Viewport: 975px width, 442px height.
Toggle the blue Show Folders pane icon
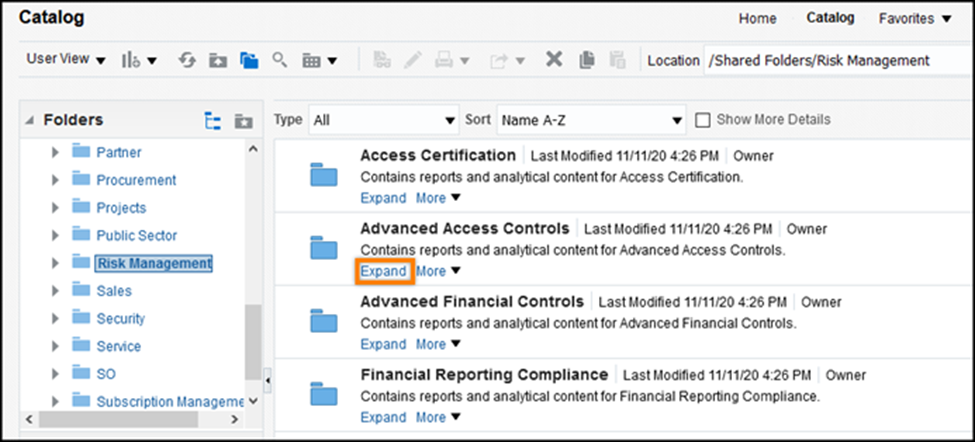click(x=249, y=60)
